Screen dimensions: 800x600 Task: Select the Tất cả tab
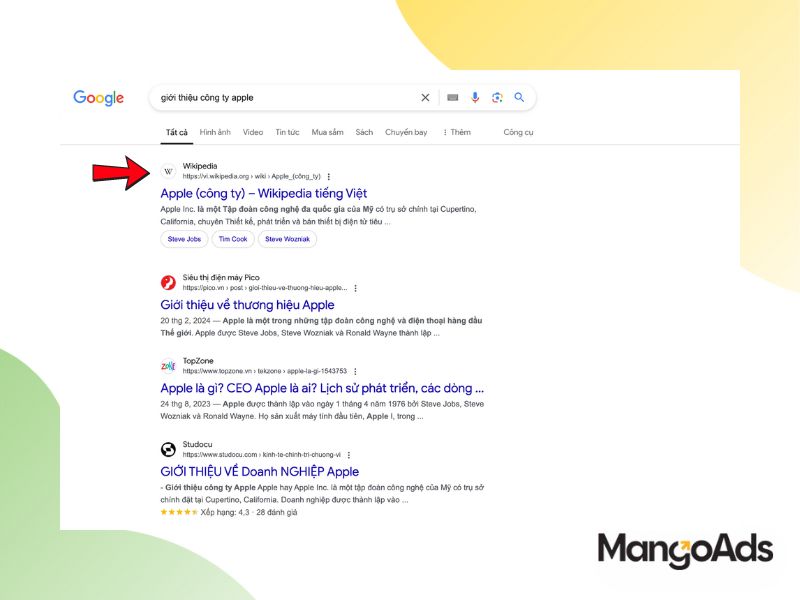coord(177,132)
